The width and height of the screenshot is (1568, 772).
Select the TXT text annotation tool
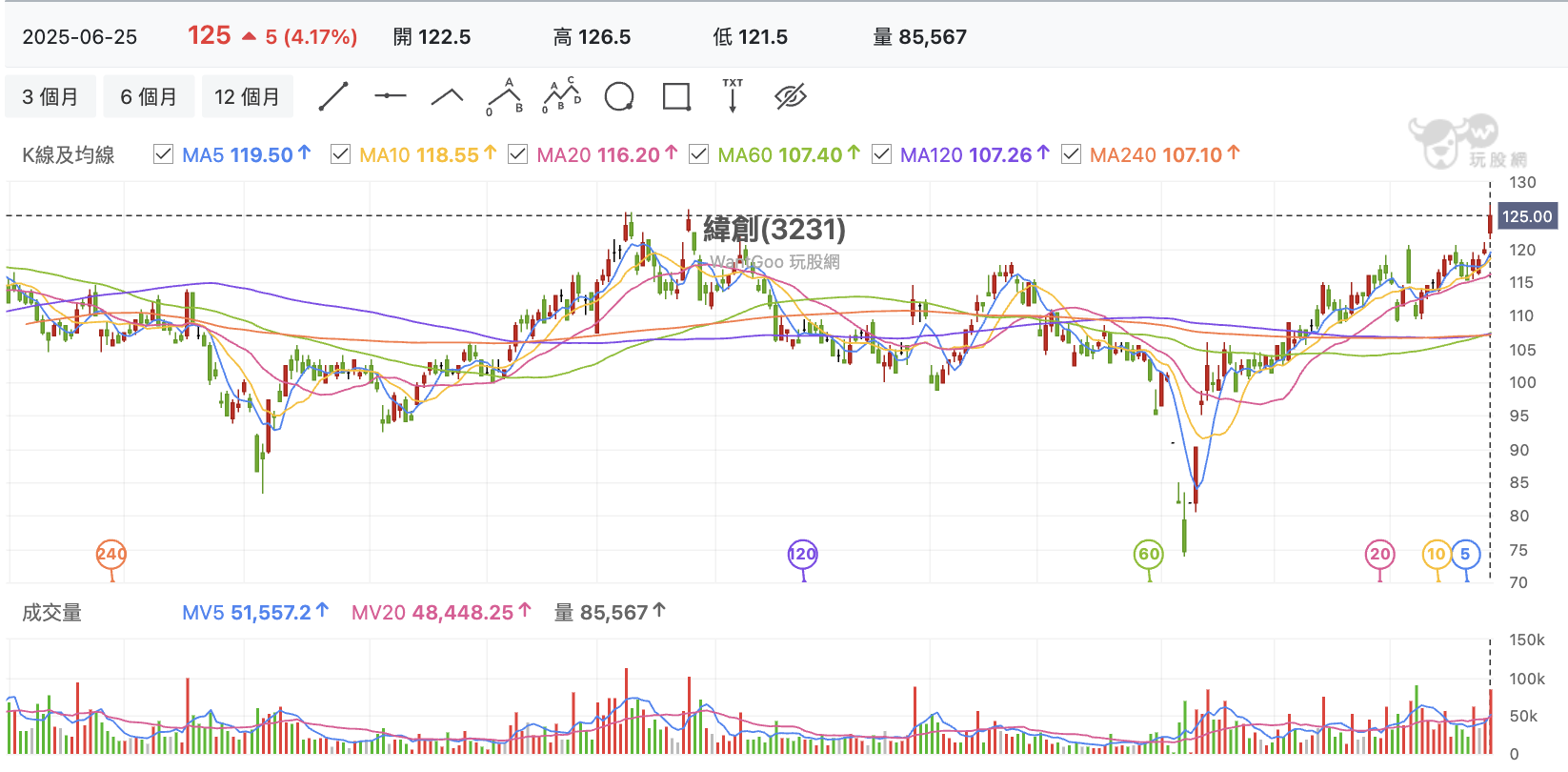coord(733,96)
